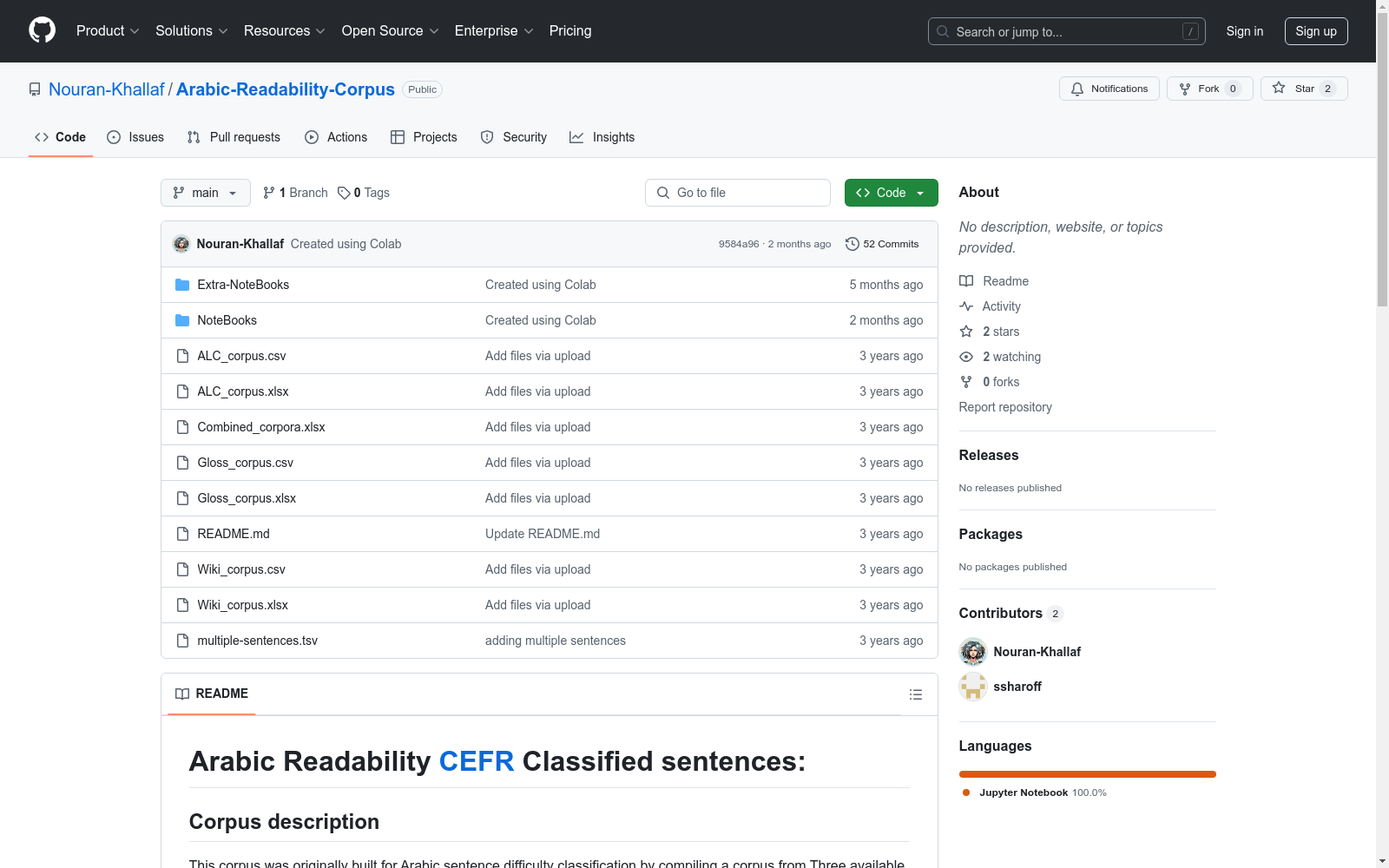Screen dimensions: 1389x868
Task: Expand the Solutions menu
Action: 192,31
